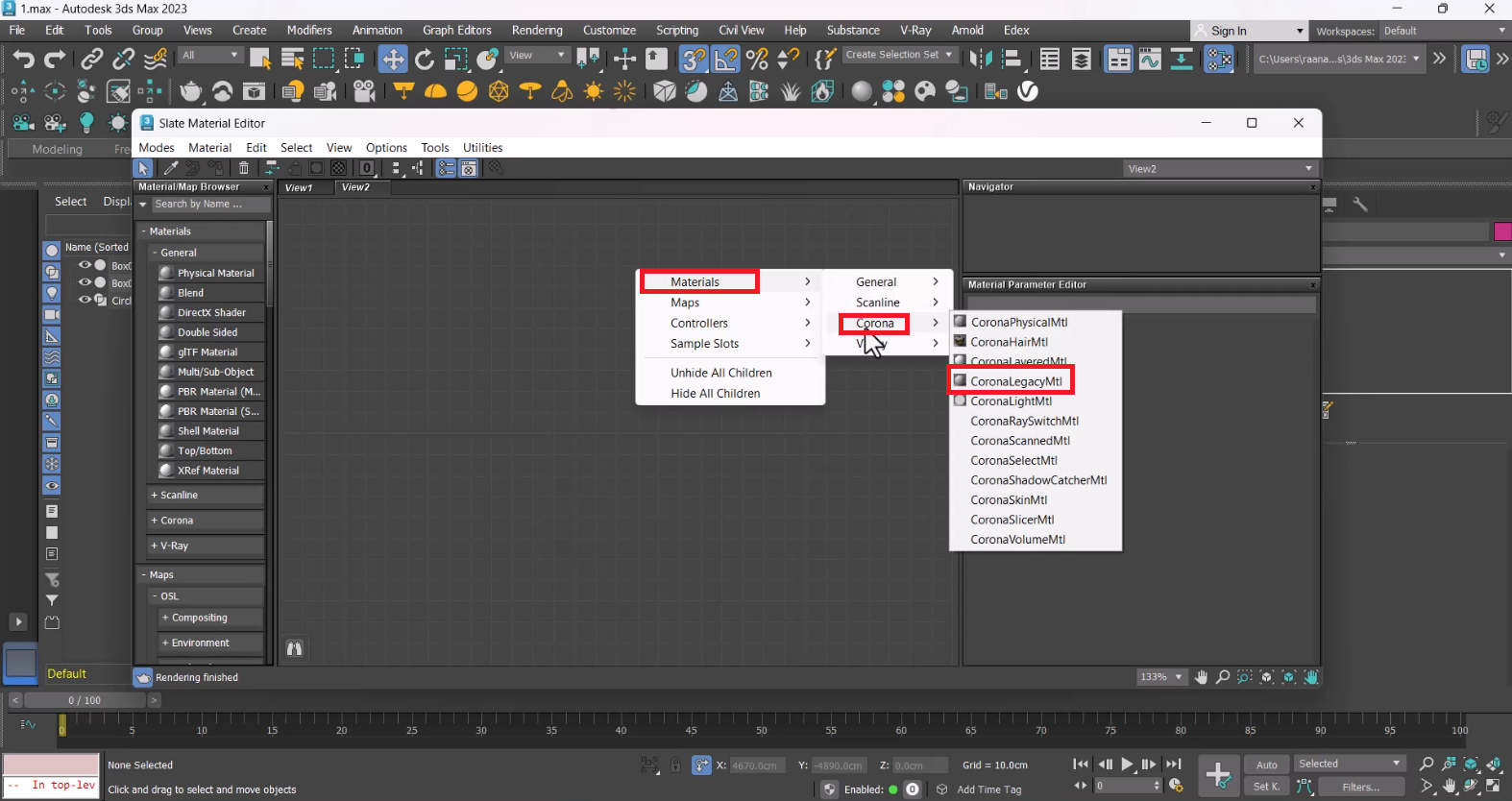Toggle absolute/offset transform type-in mode button
This screenshot has width=1512, height=801.
(x=701, y=765)
